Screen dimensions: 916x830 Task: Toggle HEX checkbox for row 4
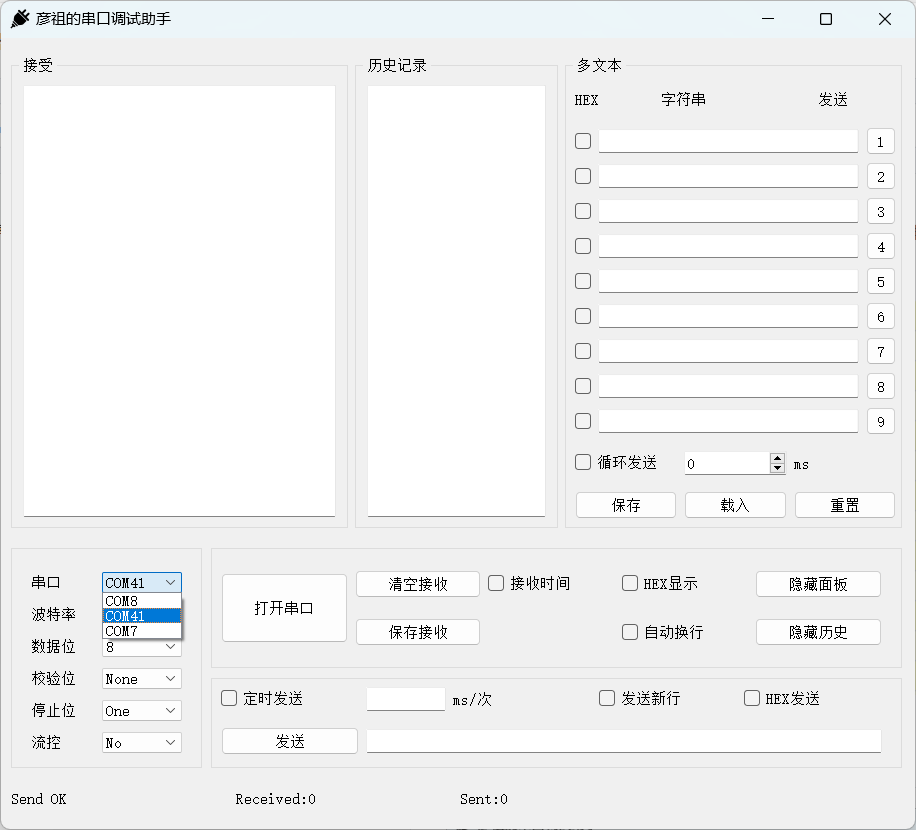pos(583,246)
